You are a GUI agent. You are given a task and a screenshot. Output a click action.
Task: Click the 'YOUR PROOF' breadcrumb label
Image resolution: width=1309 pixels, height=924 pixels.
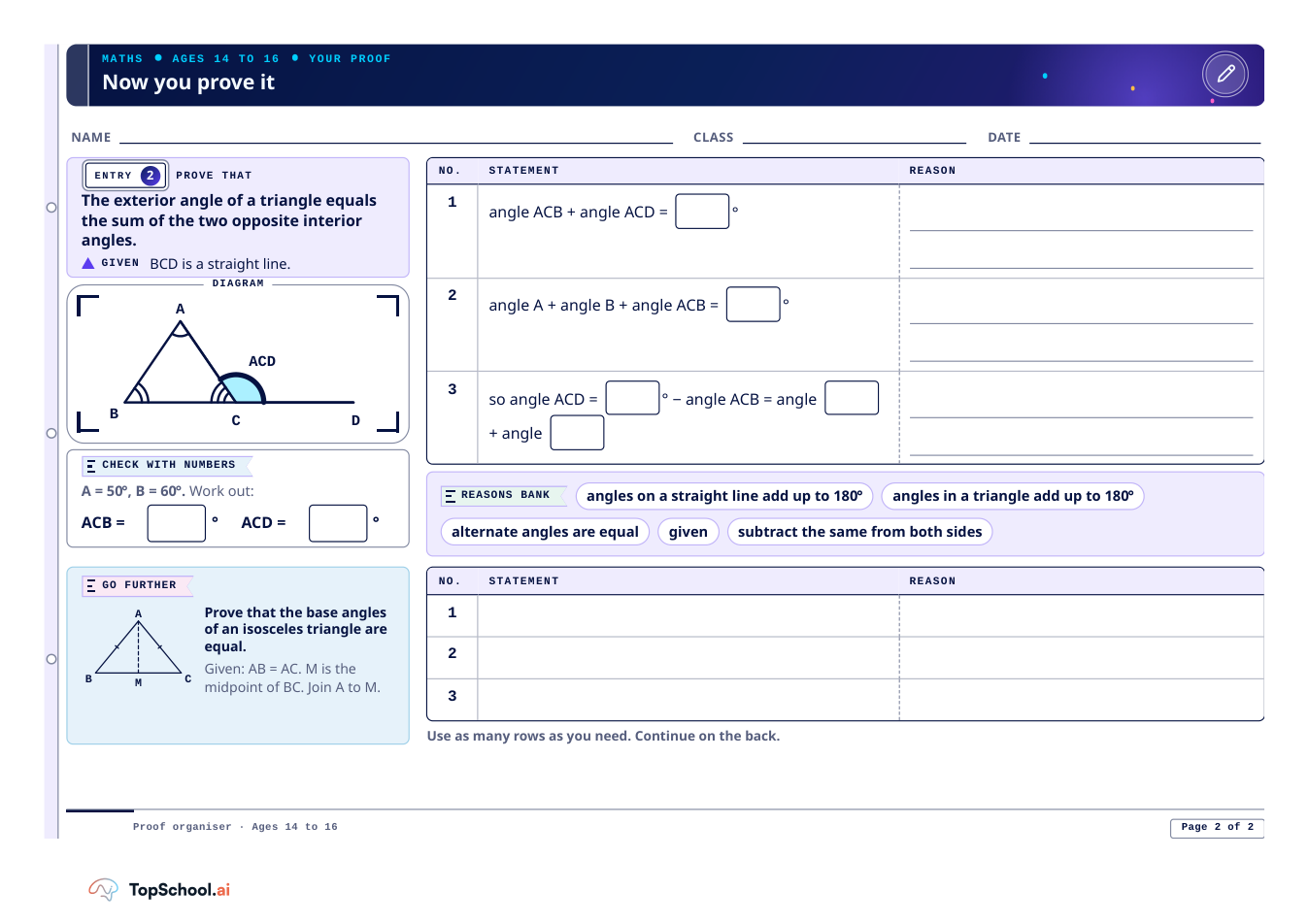coord(350,59)
